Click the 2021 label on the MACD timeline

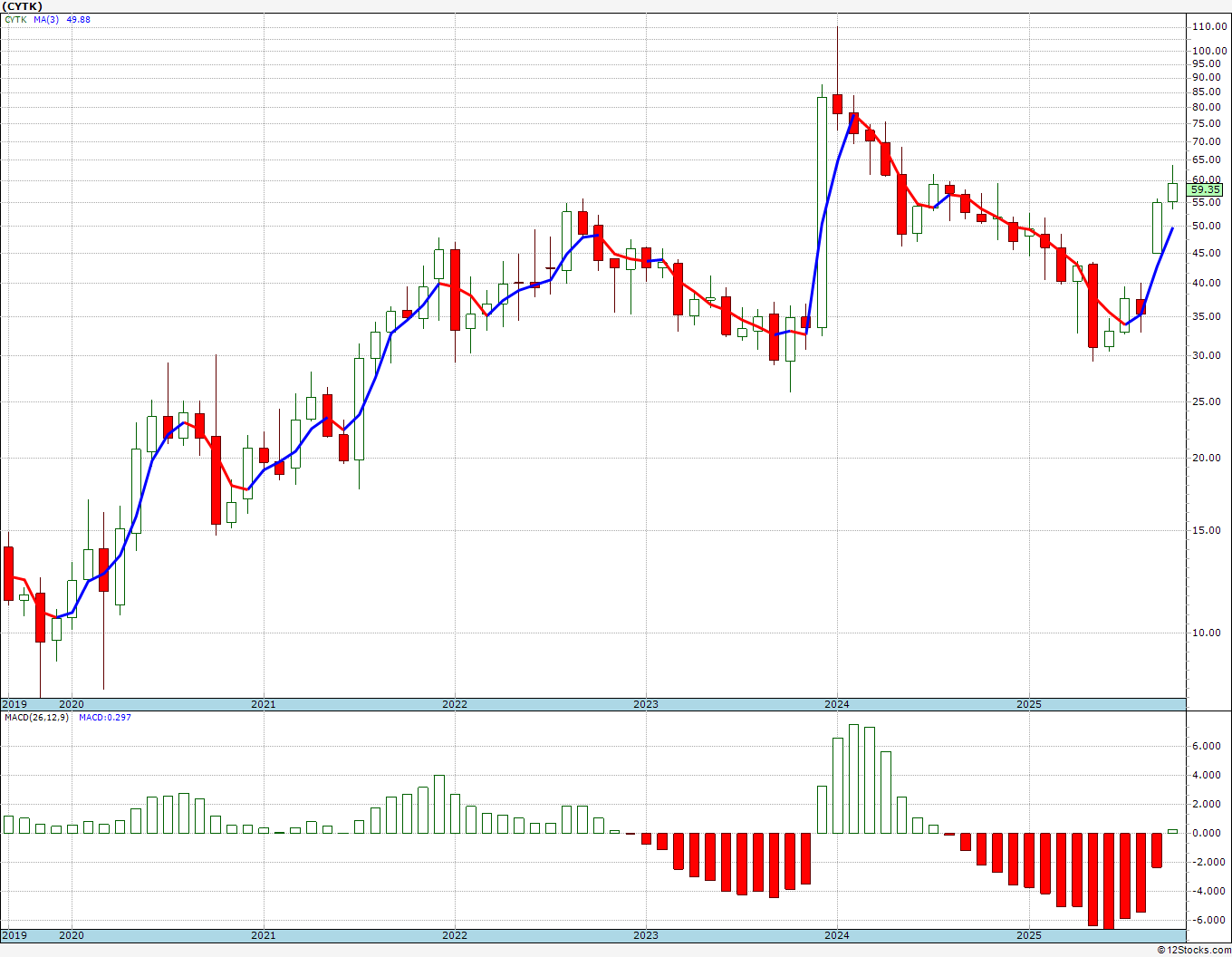pos(263,935)
